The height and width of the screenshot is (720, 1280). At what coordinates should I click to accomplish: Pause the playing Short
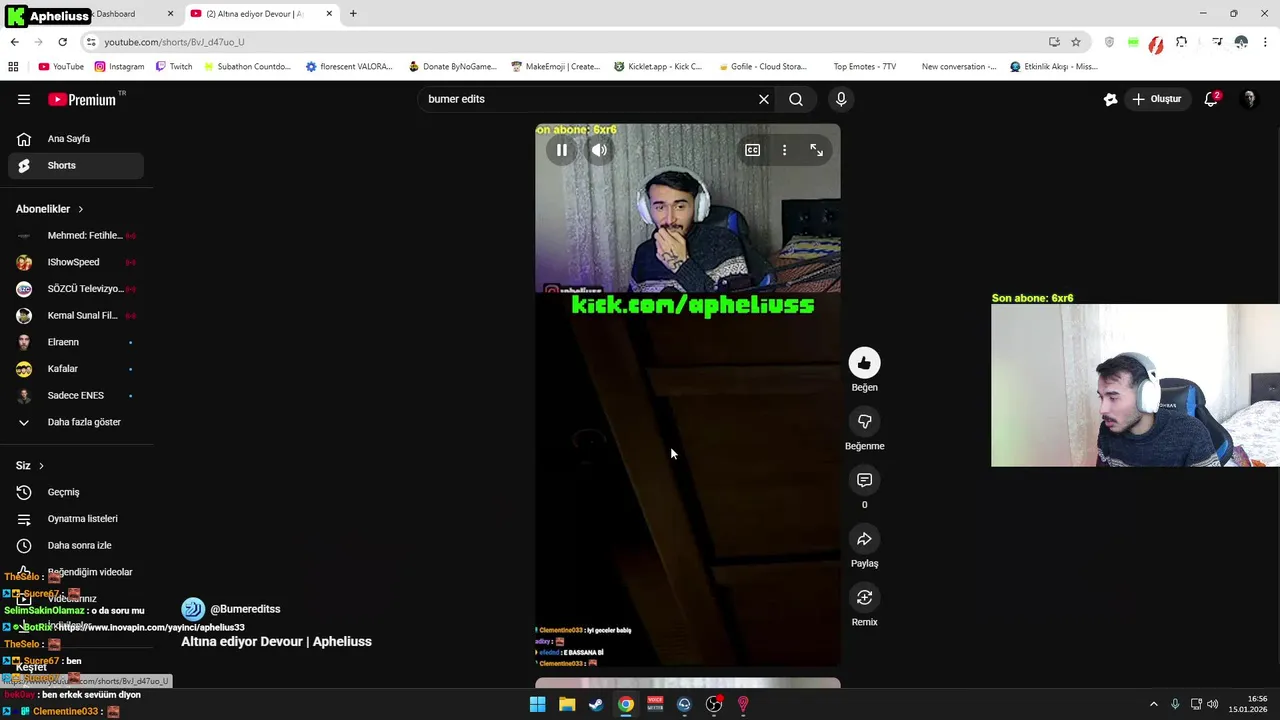tap(562, 150)
